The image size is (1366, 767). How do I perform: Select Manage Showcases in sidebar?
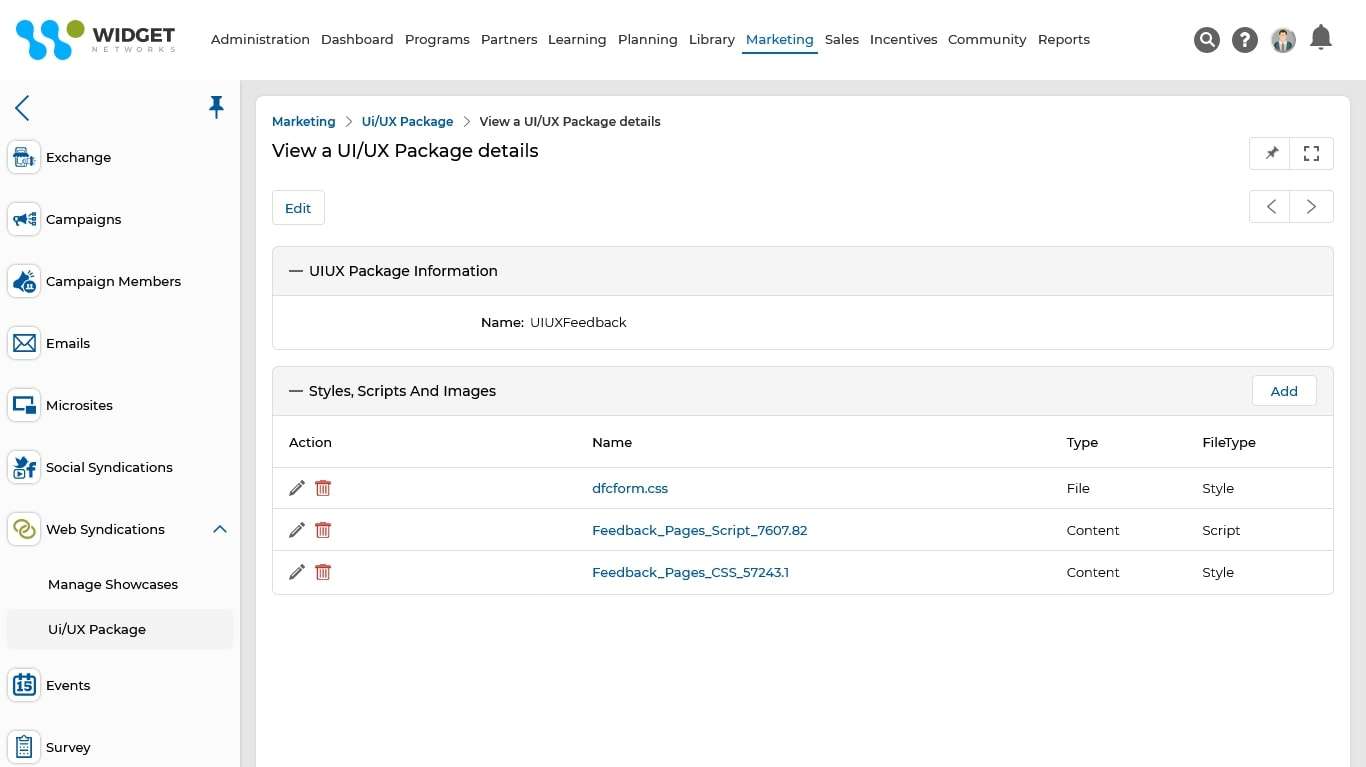(x=113, y=584)
